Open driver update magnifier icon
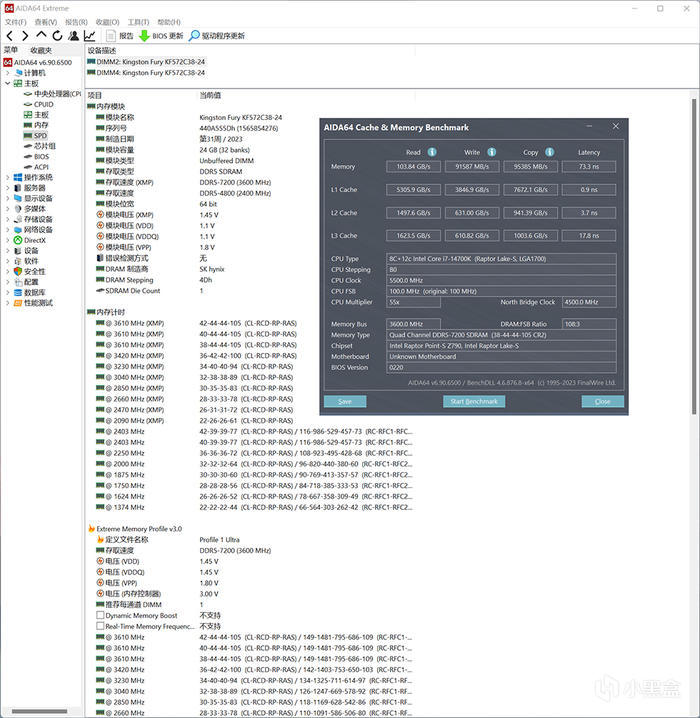Screen dimensions: 700x718 point(194,36)
